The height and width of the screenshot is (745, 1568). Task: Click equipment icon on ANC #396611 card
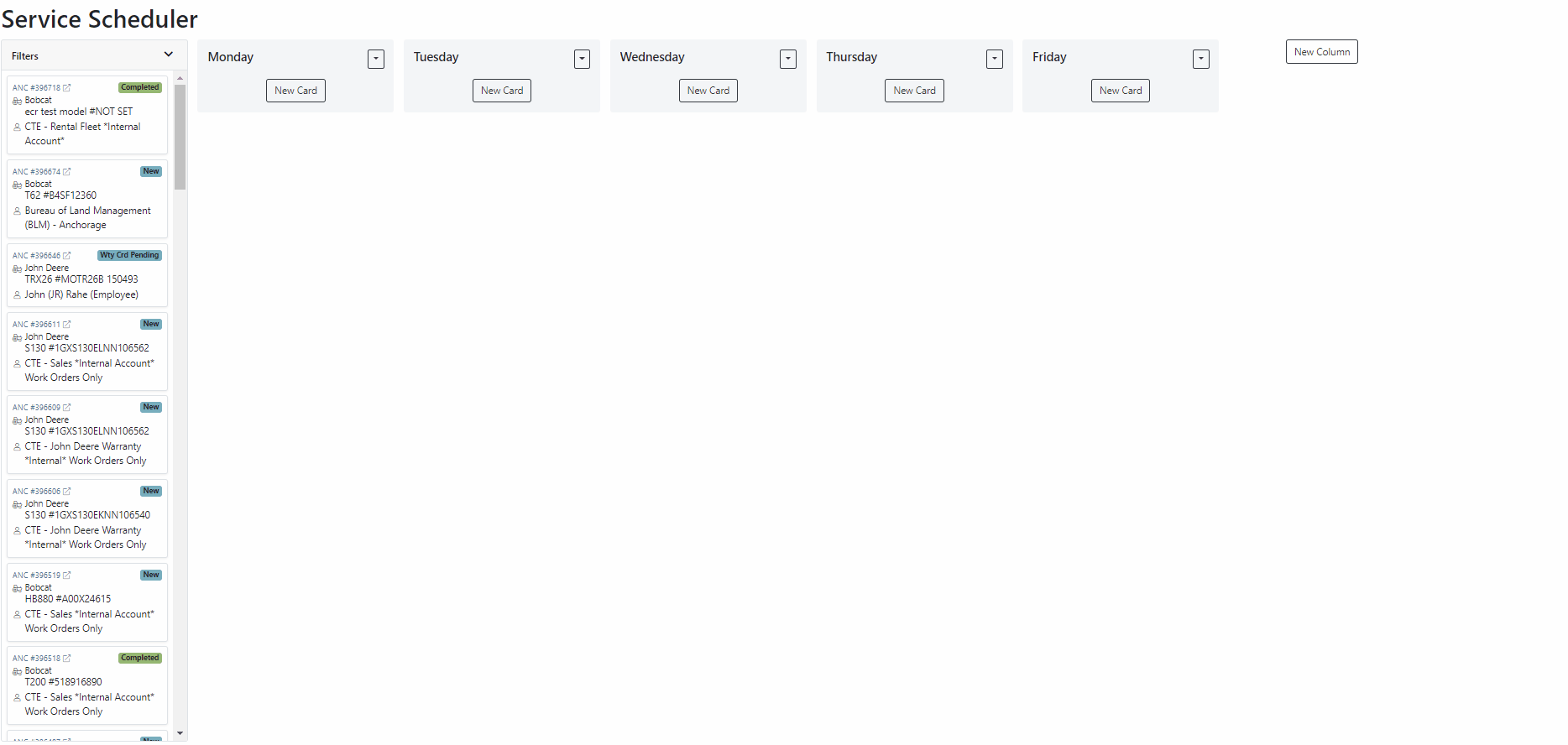(17, 337)
